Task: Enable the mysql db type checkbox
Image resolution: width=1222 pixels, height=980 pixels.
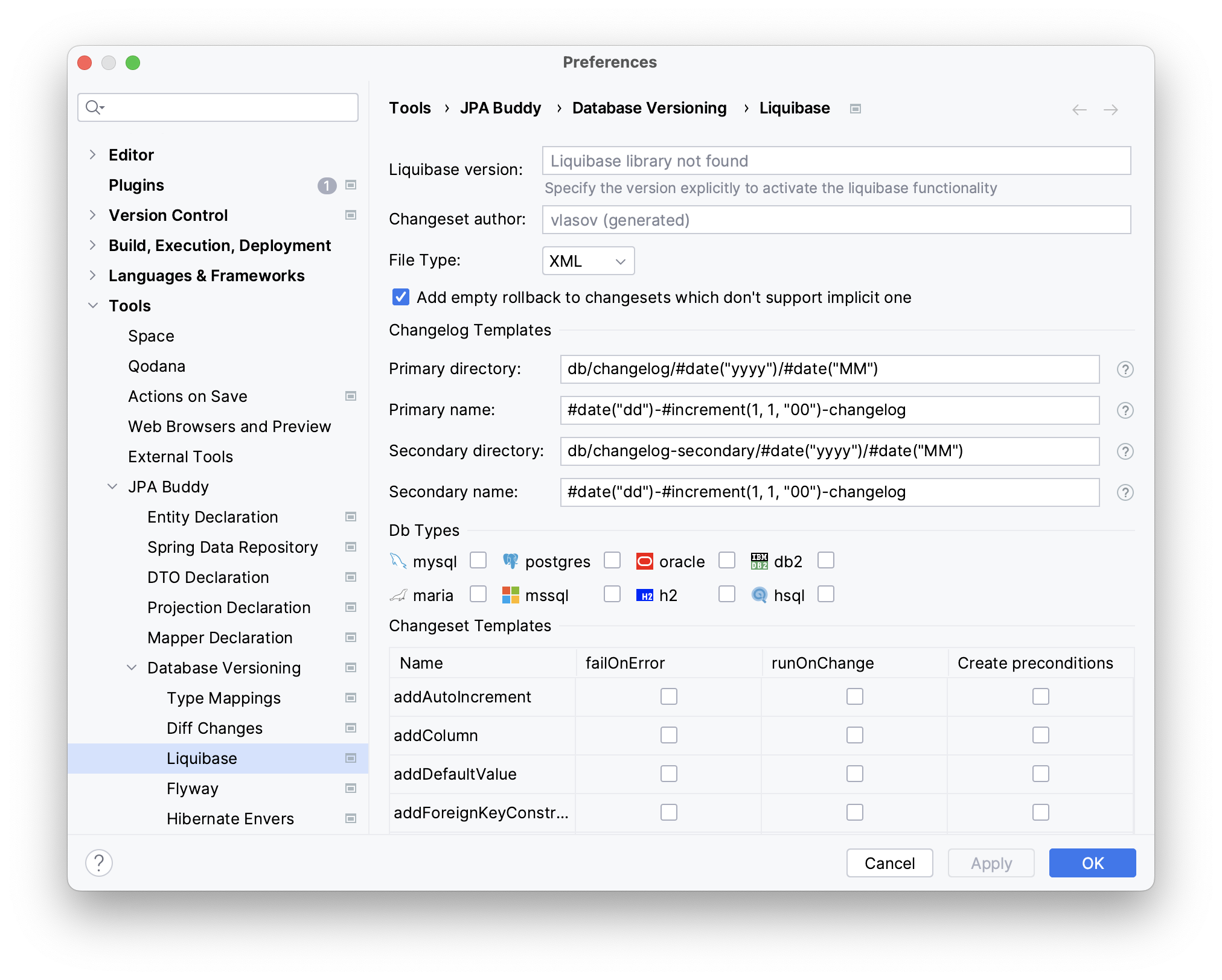Action: (x=478, y=560)
